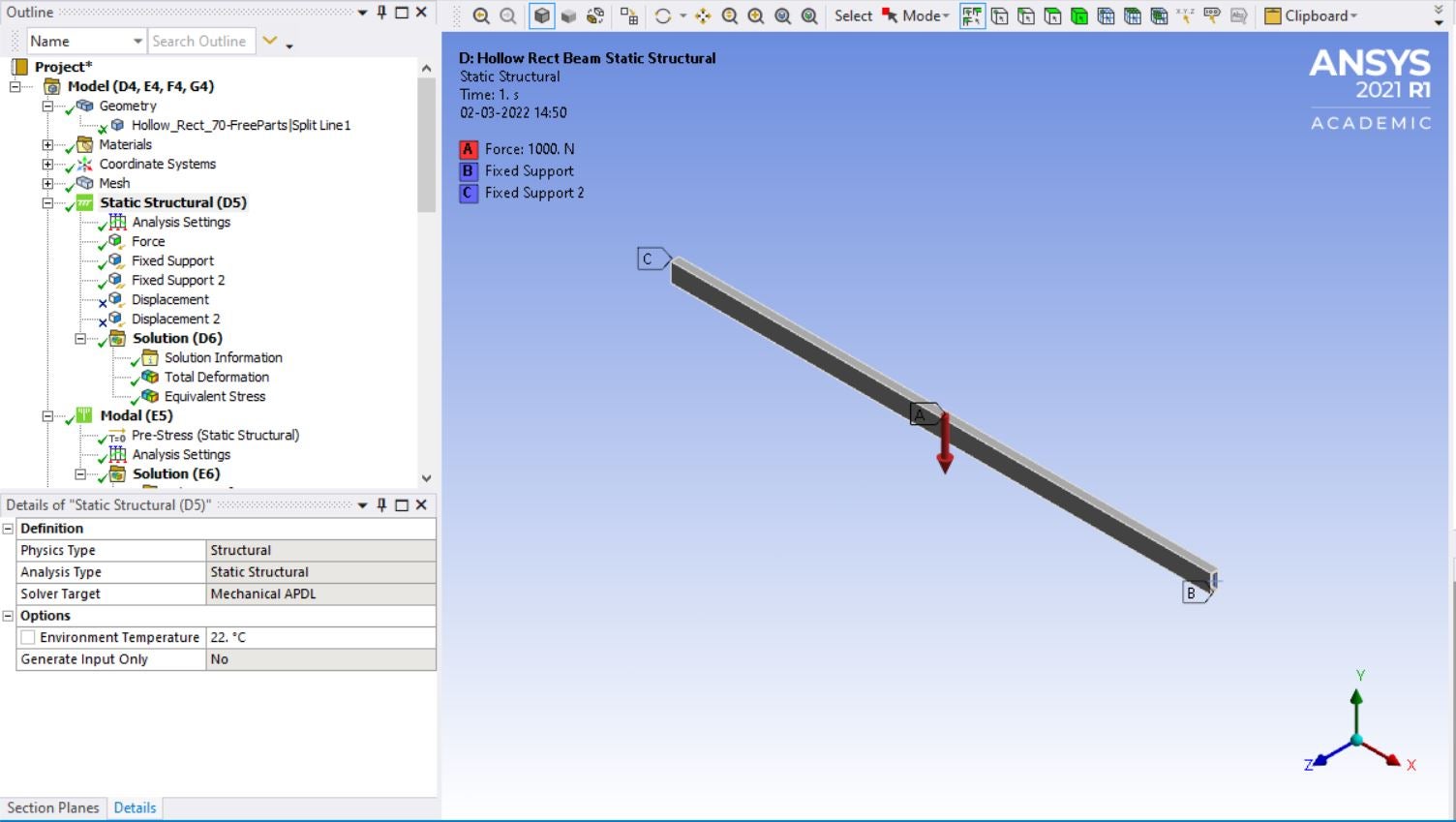This screenshot has width=1456, height=822.
Task: Click the Select toolbar label
Action: tap(854, 15)
